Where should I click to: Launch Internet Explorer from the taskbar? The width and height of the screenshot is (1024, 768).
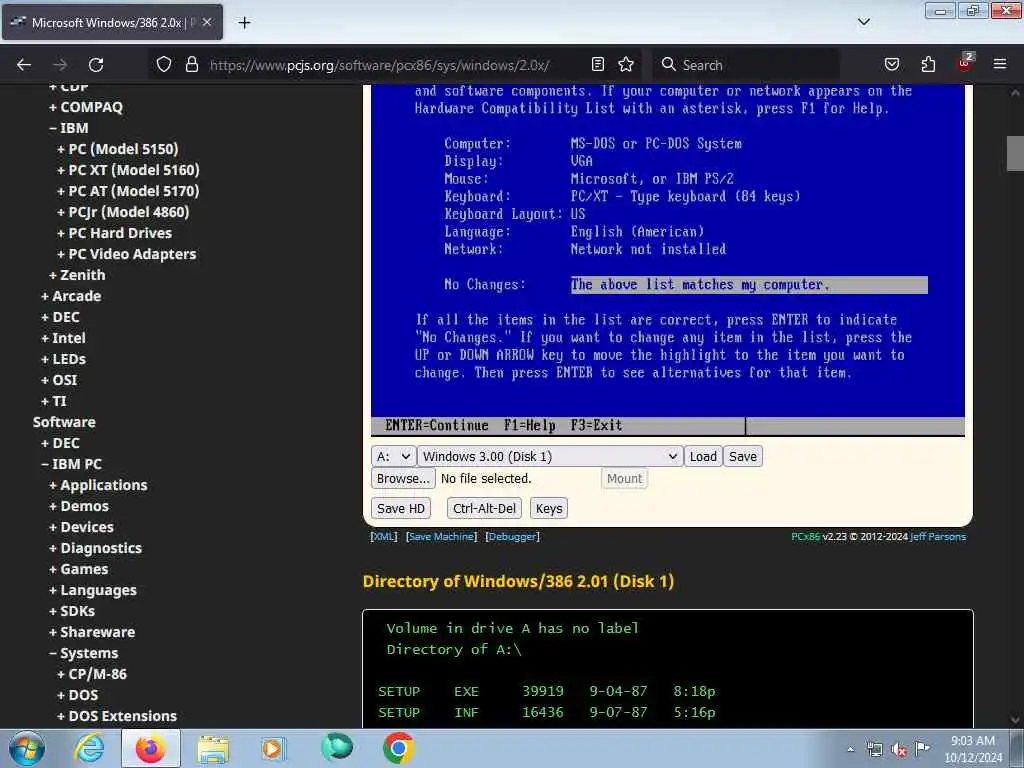tap(89, 748)
